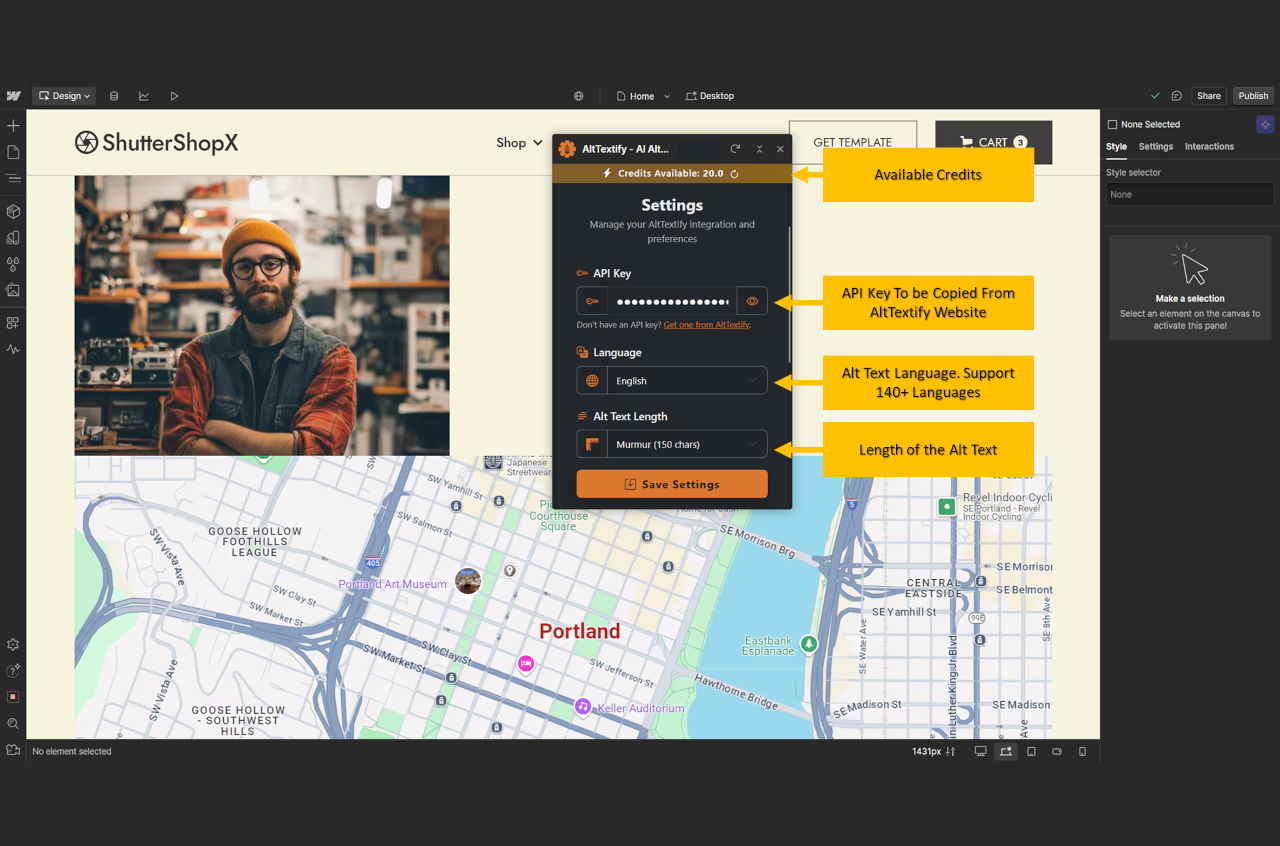
Task: Click the Portland Art Museum map marker
Action: 468,581
